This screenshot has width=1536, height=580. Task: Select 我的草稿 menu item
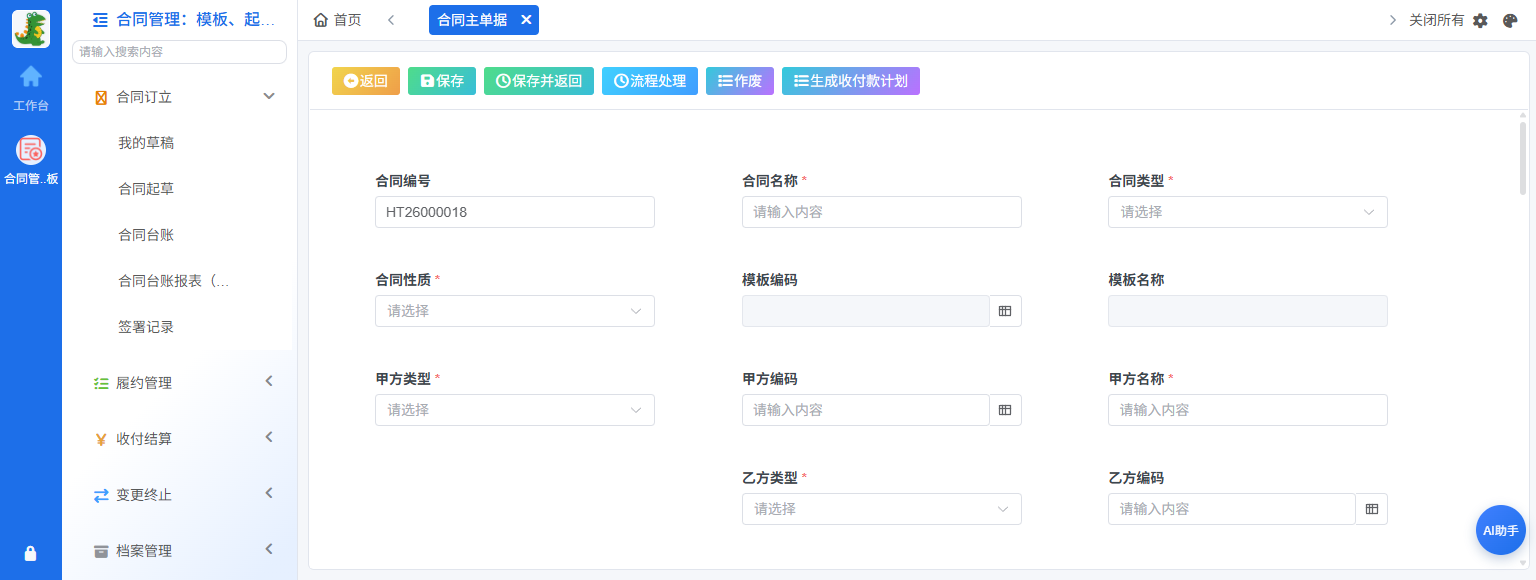[x=146, y=143]
